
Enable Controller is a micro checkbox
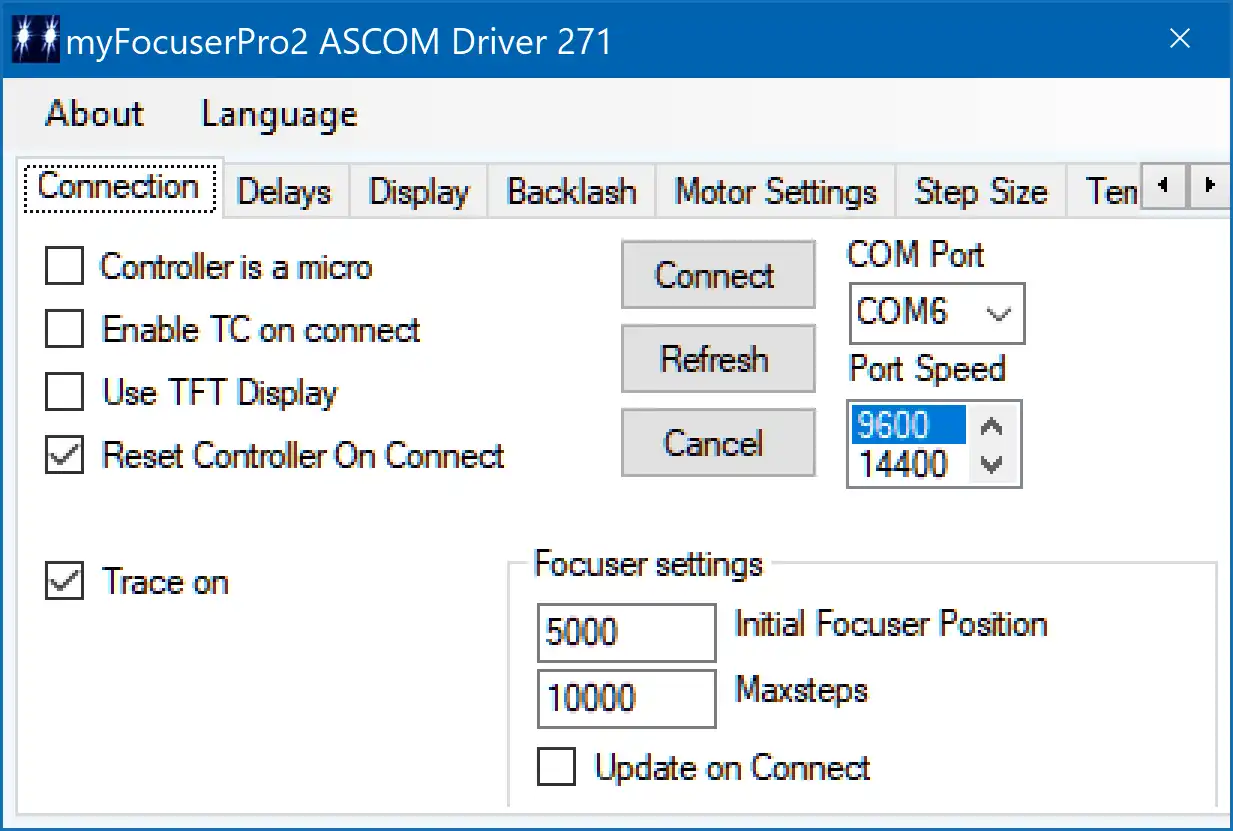[x=65, y=267]
